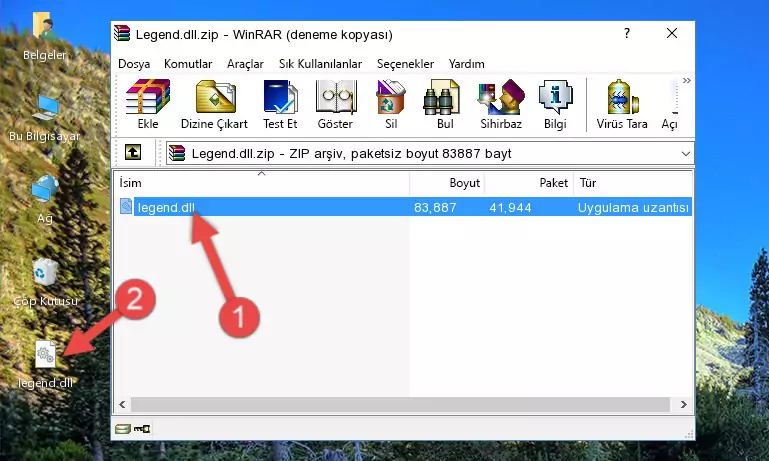The height and width of the screenshot is (461, 769).
Task: Start Virüs Tara virus scan
Action: (622, 104)
